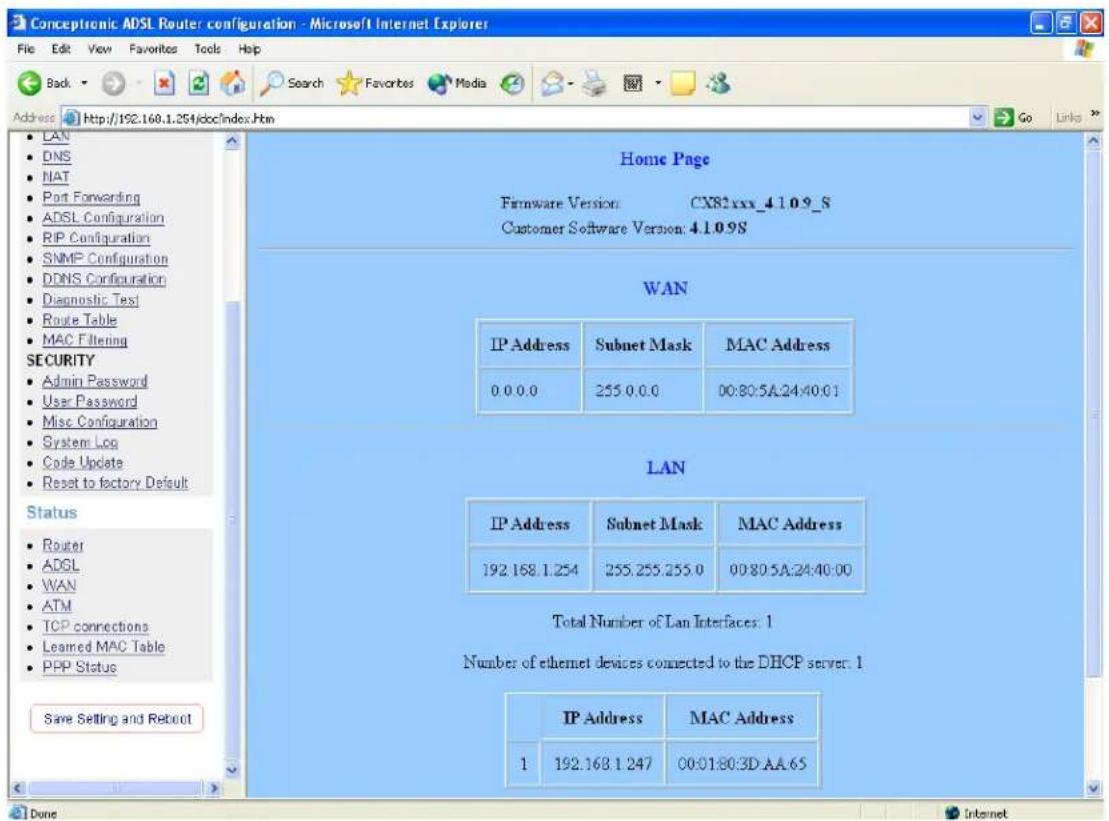This screenshot has width=1109, height=821.
Task: Open the Favorites star toolbar button
Action: pos(376,83)
